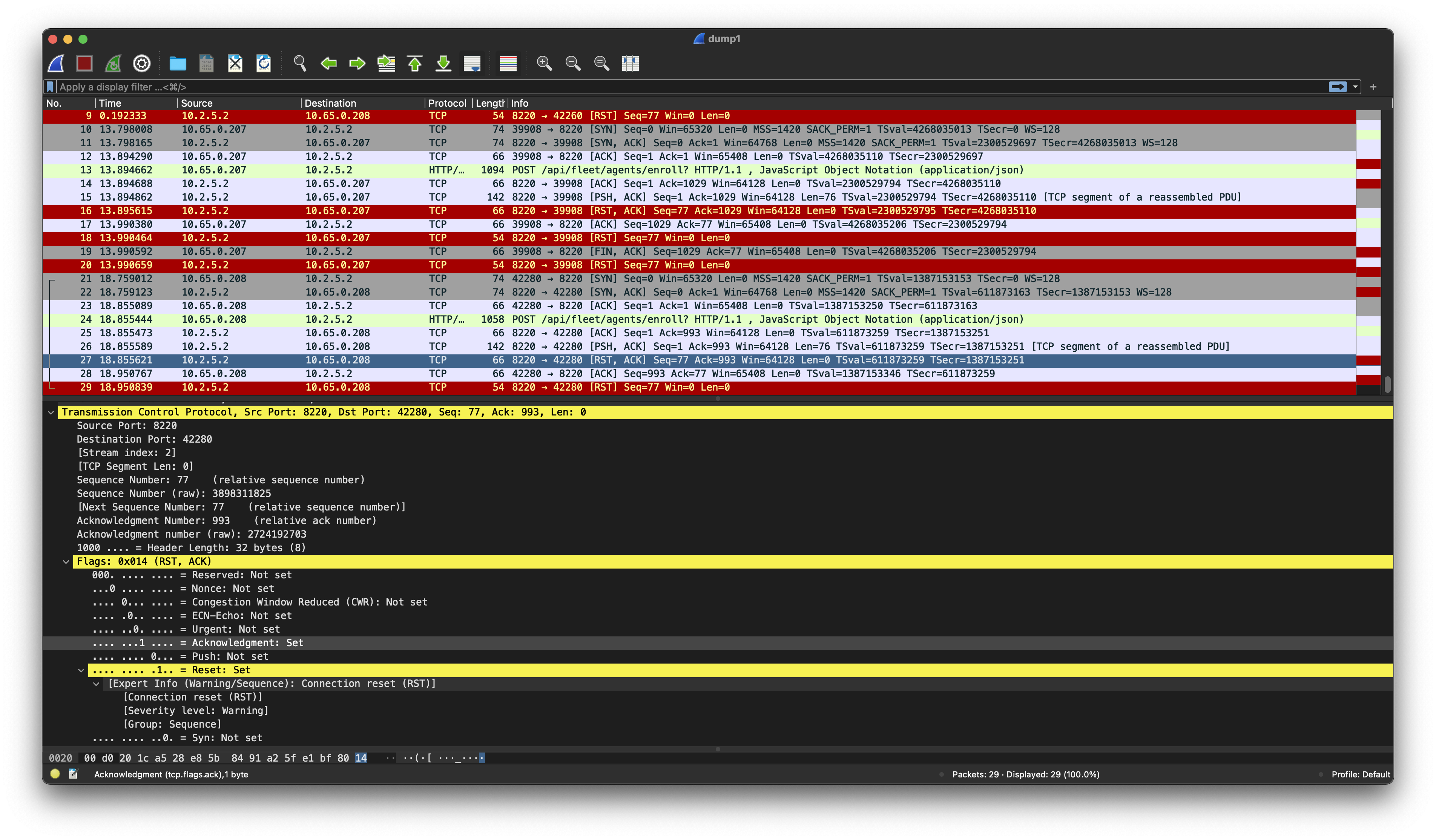Sort packets by the Protocol column
This screenshot has height=840, width=1436.
(447, 103)
